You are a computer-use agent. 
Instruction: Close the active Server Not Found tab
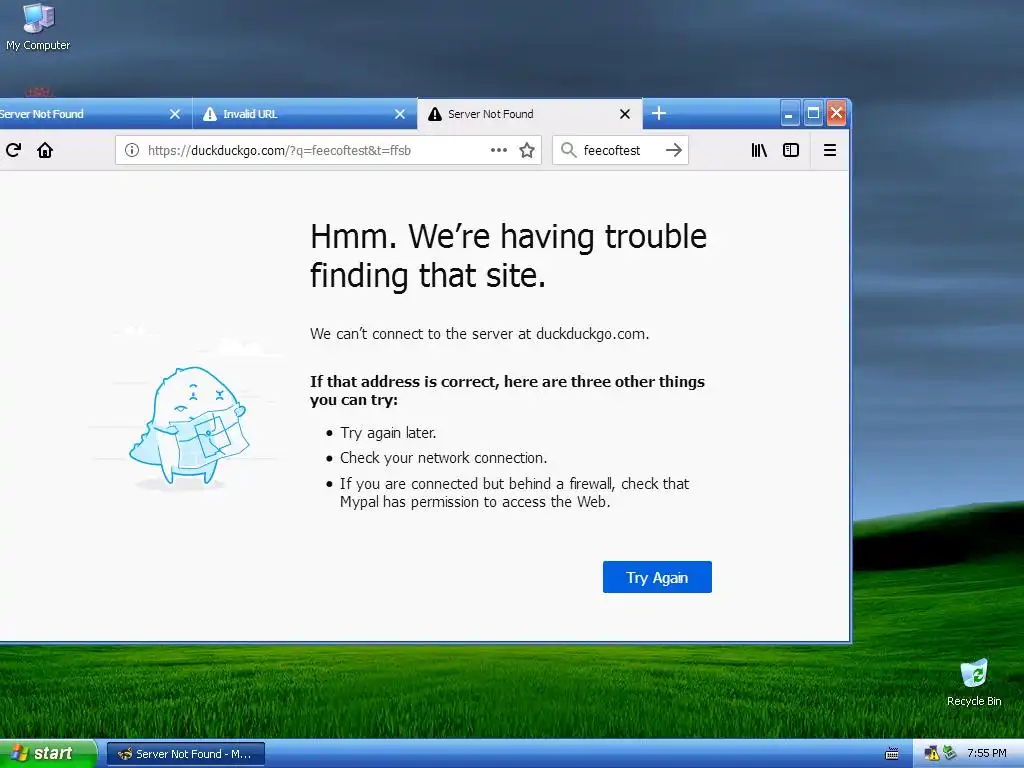pyautogui.click(x=625, y=114)
